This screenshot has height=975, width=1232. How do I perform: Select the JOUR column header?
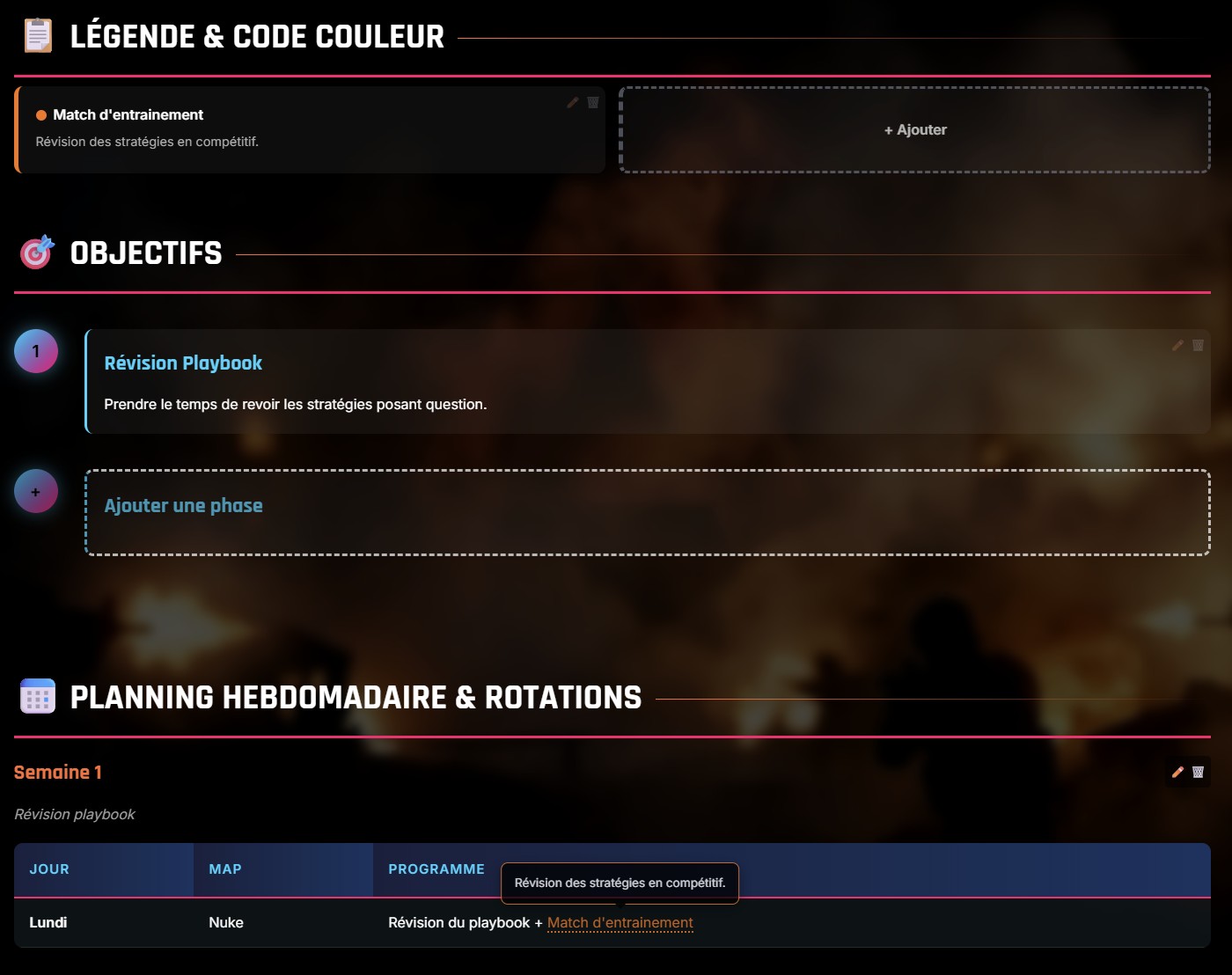49,869
